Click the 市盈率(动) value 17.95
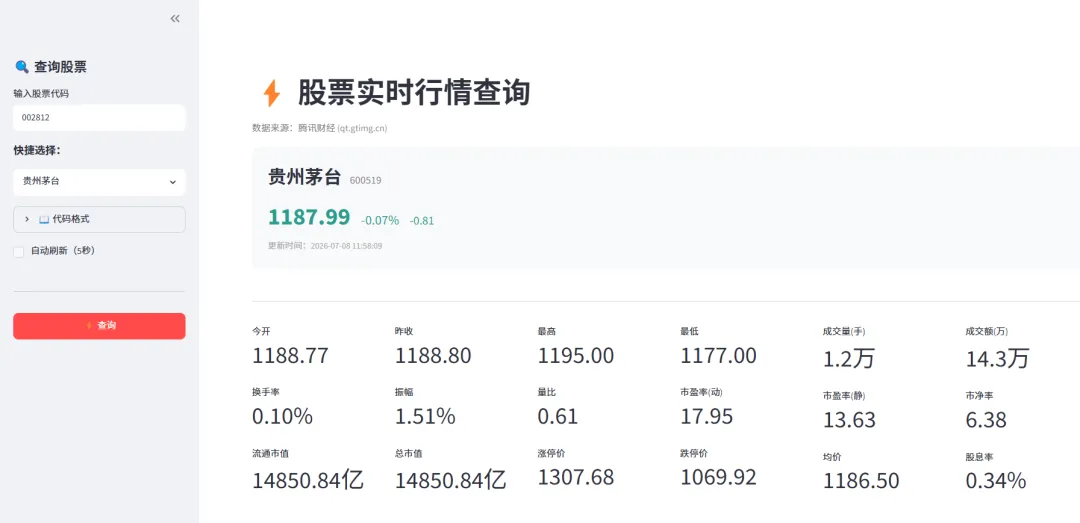1080x523 pixels. tap(707, 416)
